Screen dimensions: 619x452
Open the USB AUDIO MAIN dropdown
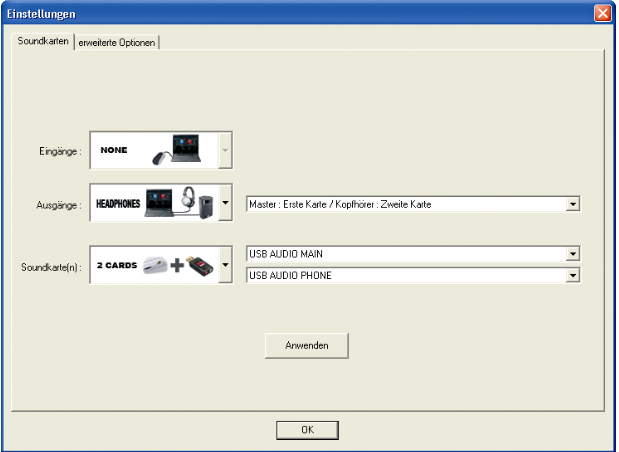[x=573, y=255]
